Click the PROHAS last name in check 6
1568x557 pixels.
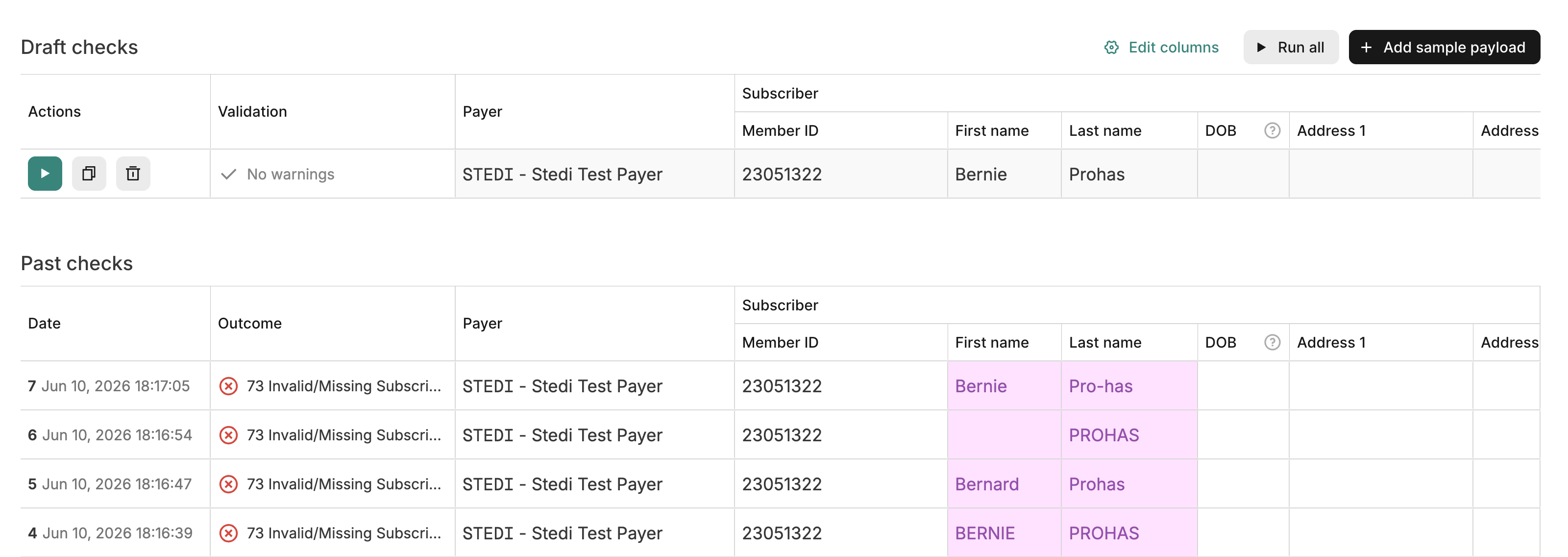pos(1130,435)
